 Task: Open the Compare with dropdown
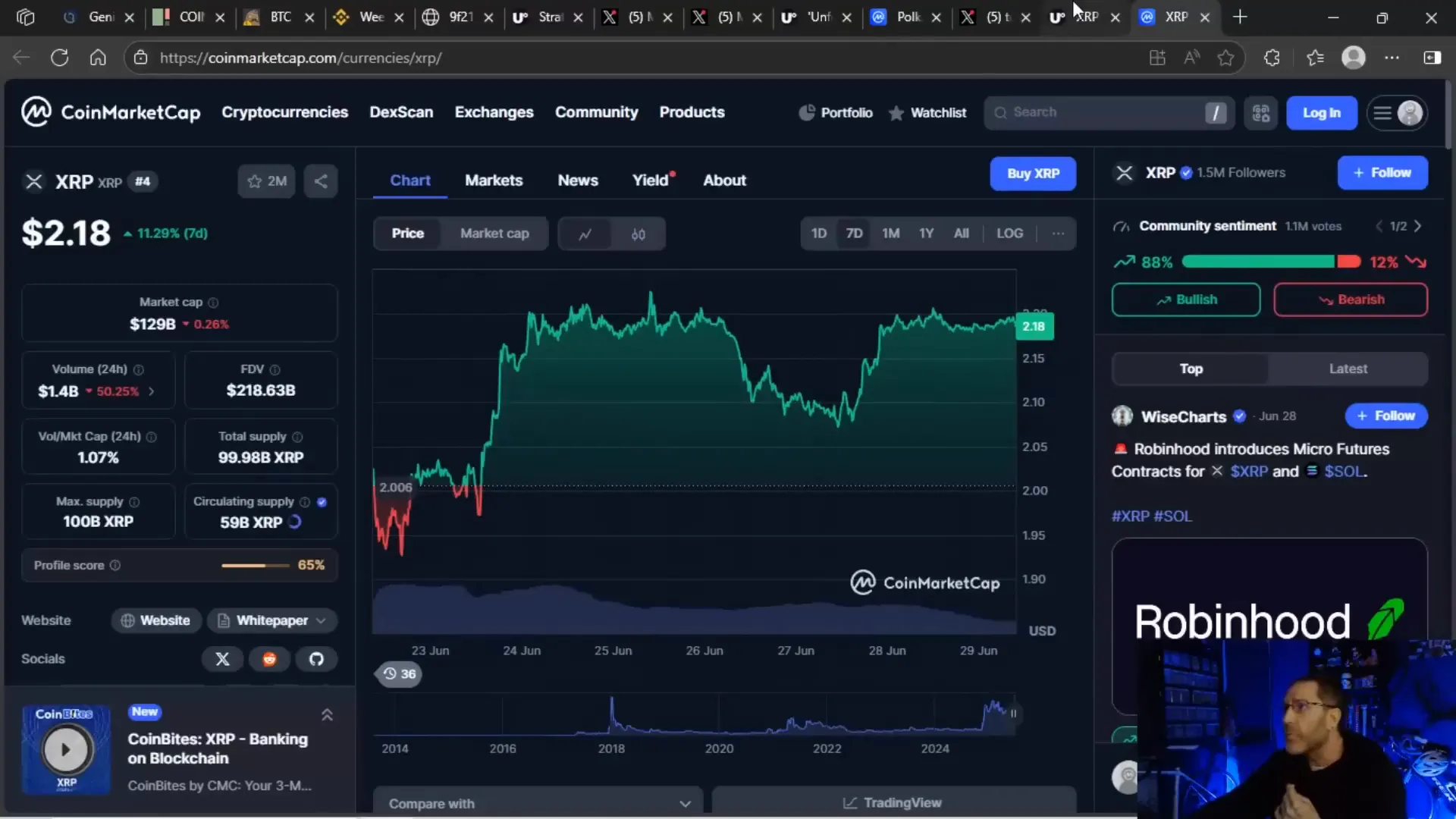click(538, 803)
